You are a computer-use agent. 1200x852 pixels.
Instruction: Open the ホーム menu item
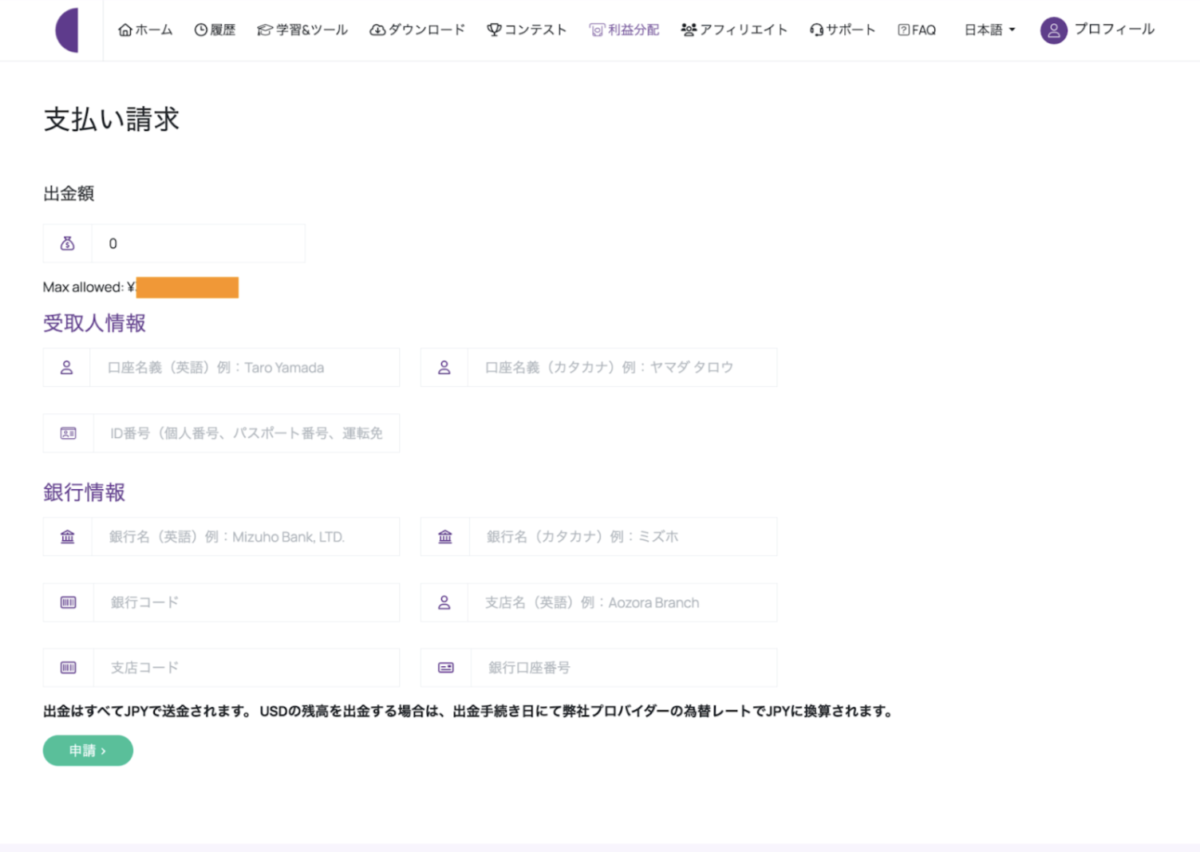pyautogui.click(x=145, y=30)
